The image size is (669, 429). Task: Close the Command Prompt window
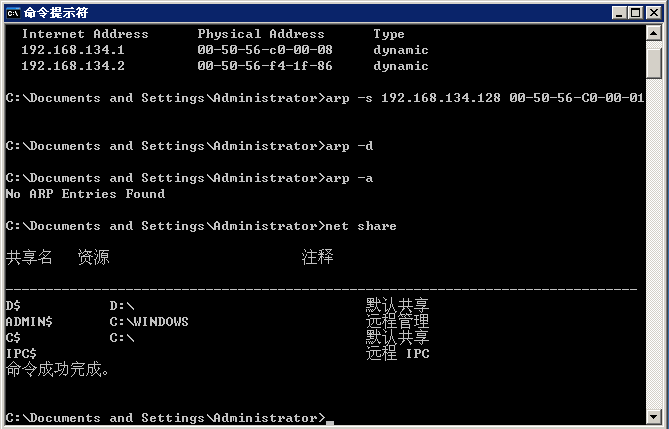pos(653,11)
